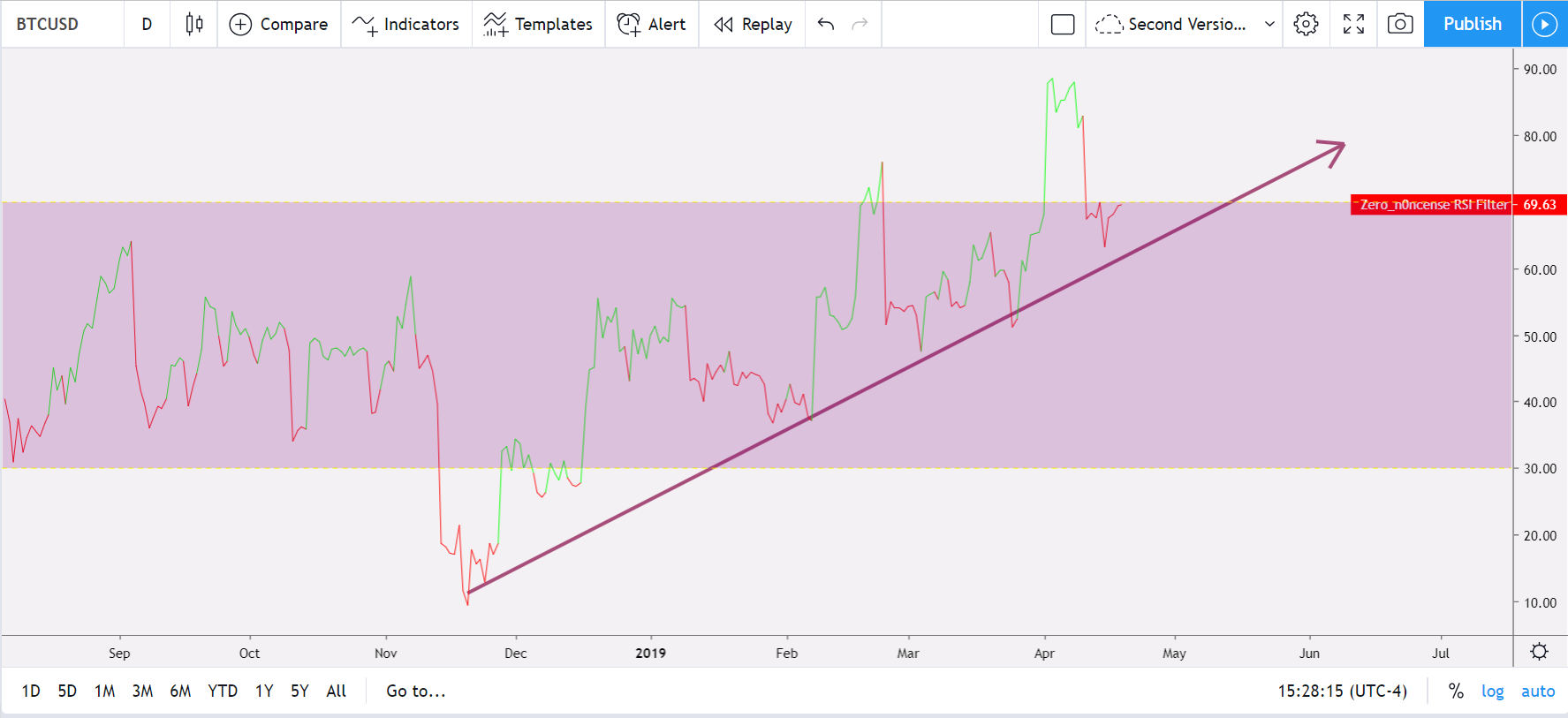Open the Go to date dialog
The height and width of the screenshot is (718, 1568).
(x=415, y=691)
